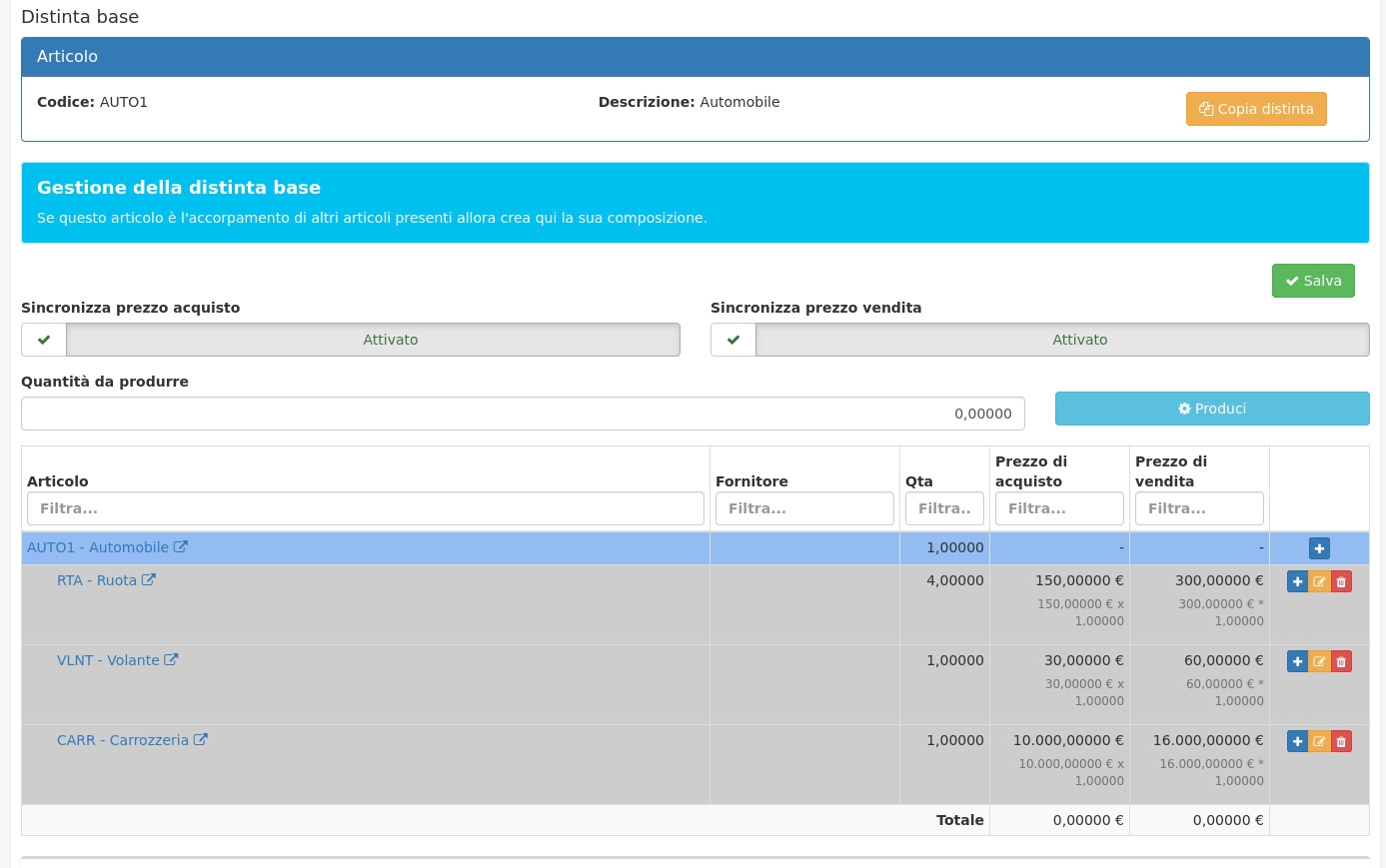The height and width of the screenshot is (868, 1386).
Task: Toggle Sincronizza prezzo vendita checkbox
Action: [x=733, y=340]
